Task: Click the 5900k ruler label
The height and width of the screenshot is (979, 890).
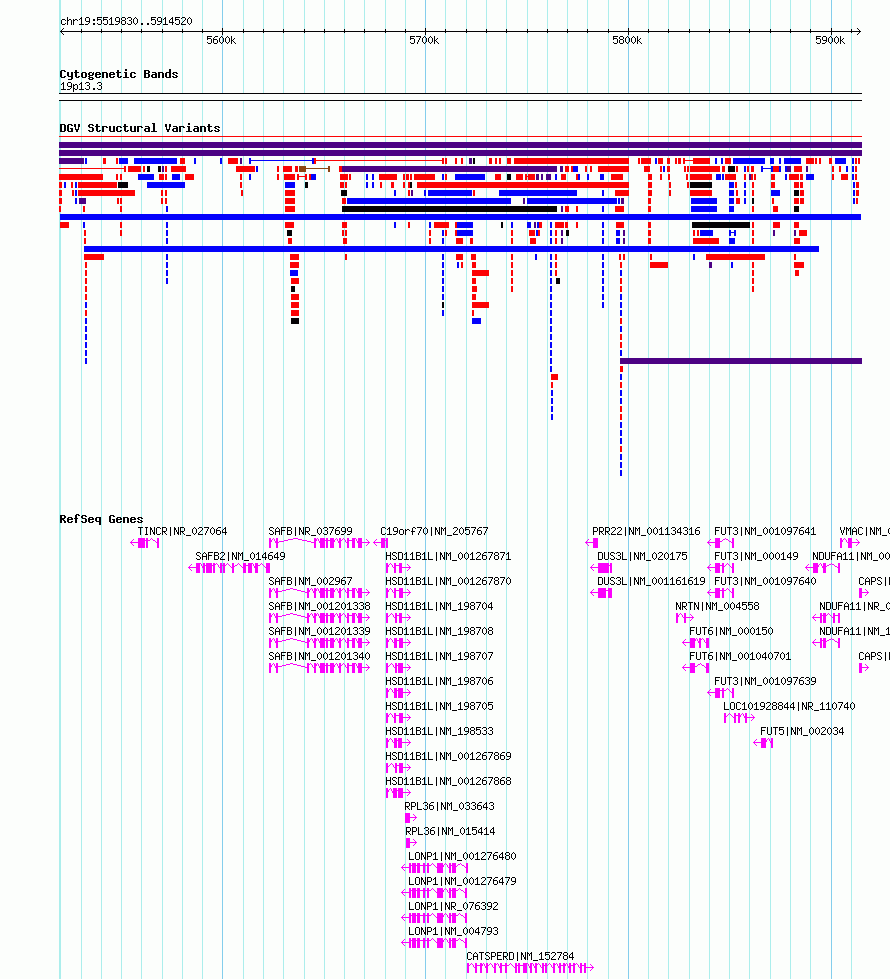Action: 830,41
